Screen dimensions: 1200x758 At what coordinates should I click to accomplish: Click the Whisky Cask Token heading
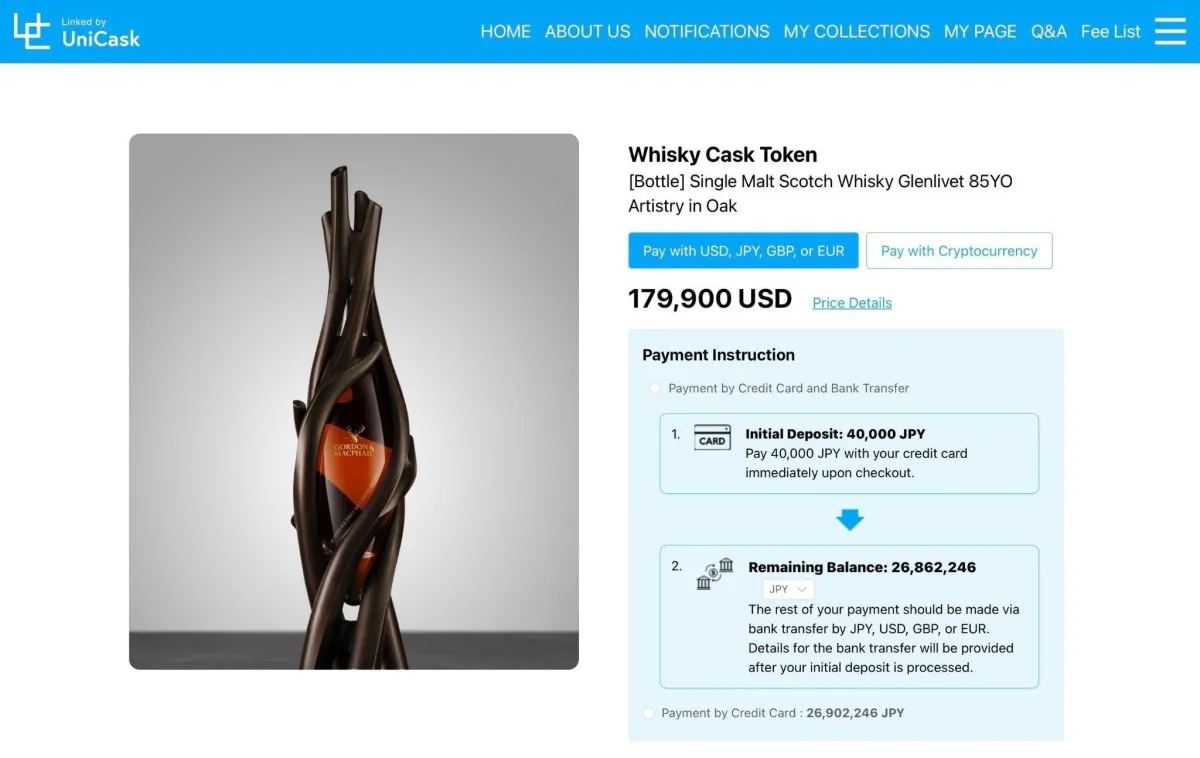(x=722, y=154)
